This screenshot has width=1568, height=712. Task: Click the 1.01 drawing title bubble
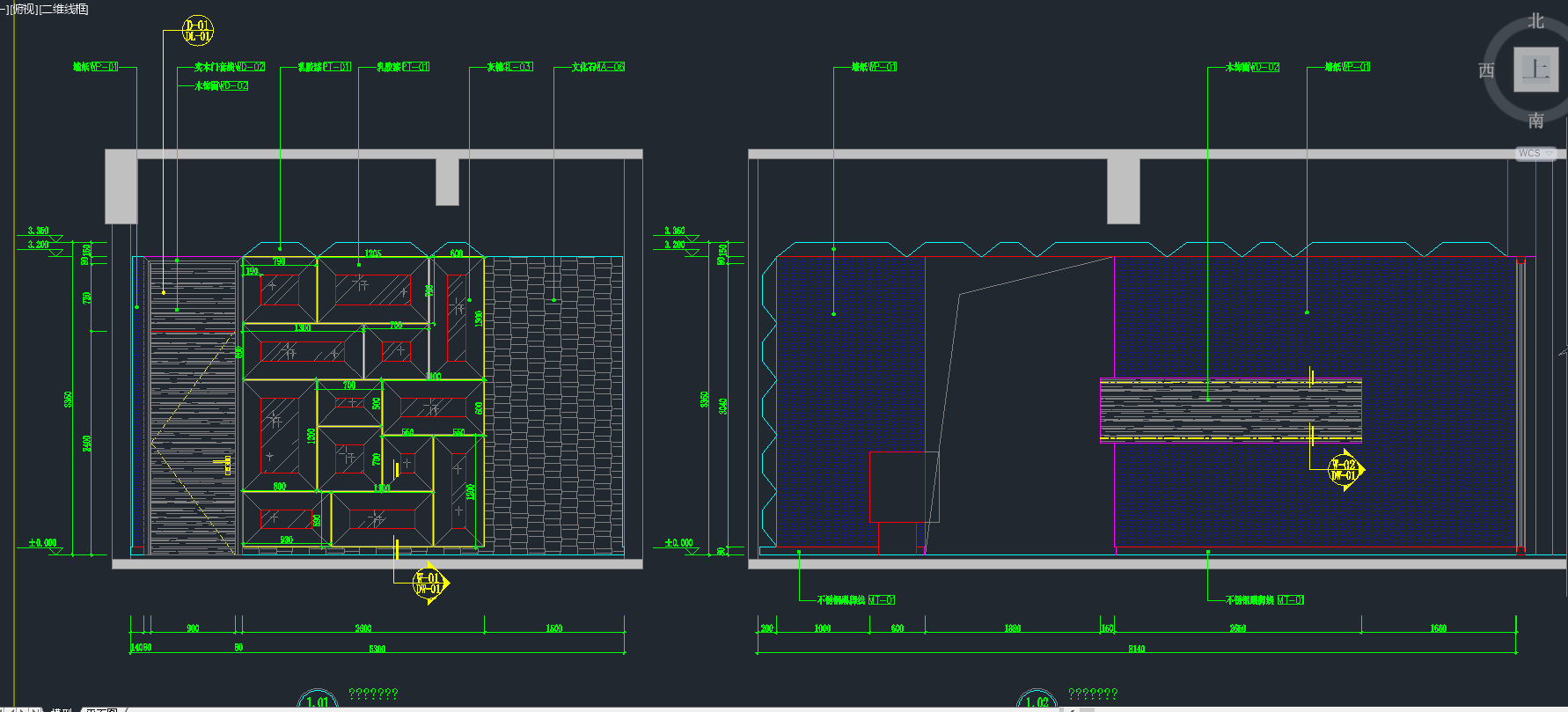(318, 701)
